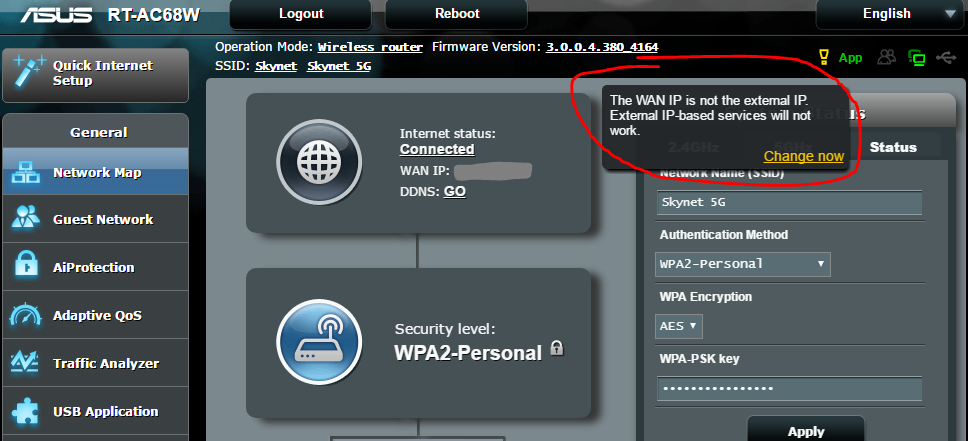Click the Guest Network people icon

pyautogui.click(x=26, y=219)
